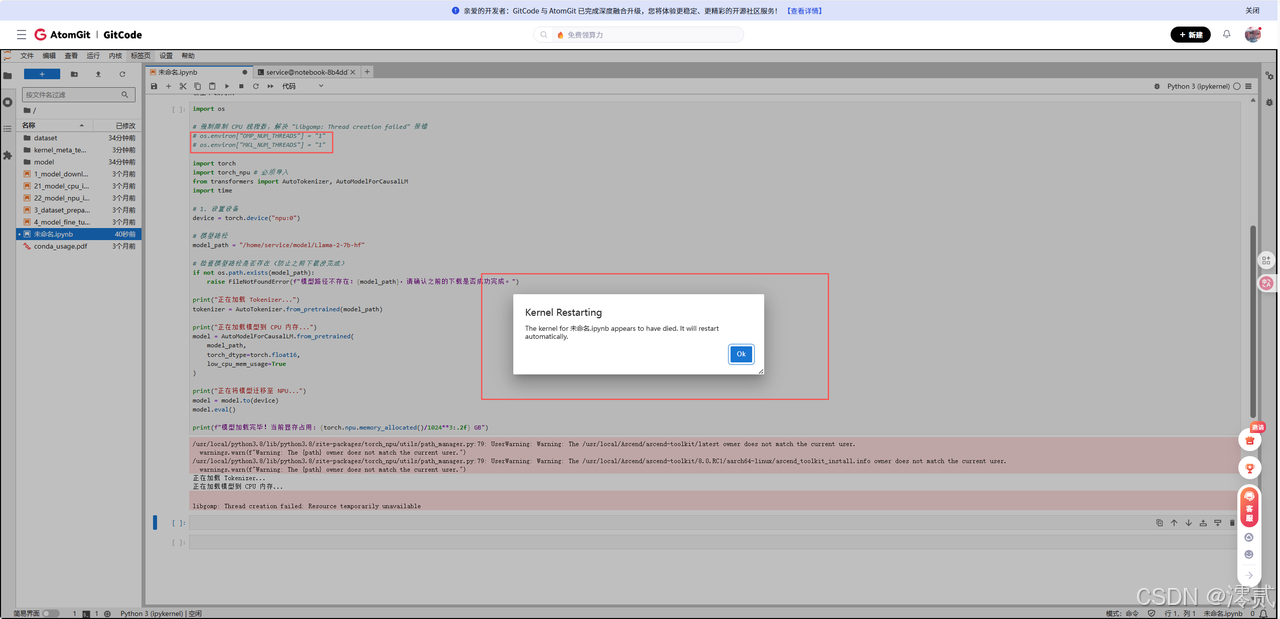Restart the kernel toolbar icon
Screen dimensions: 1280x619
[256, 86]
